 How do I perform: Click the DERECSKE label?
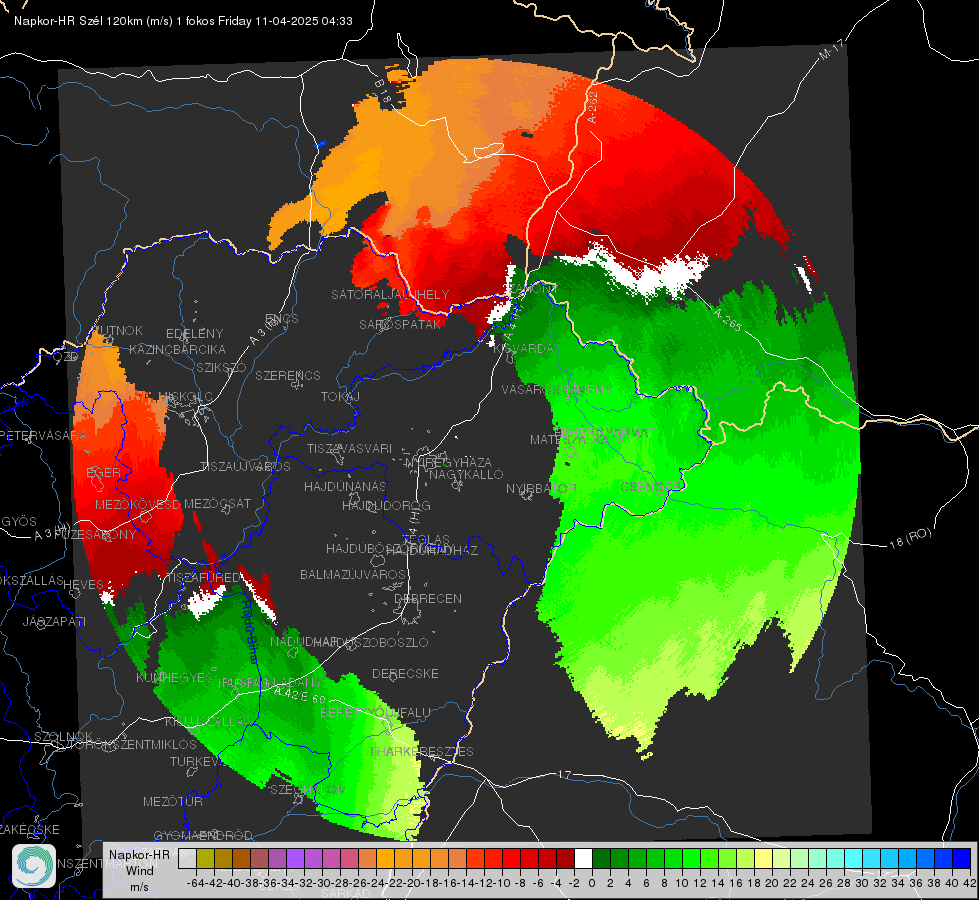point(405,673)
